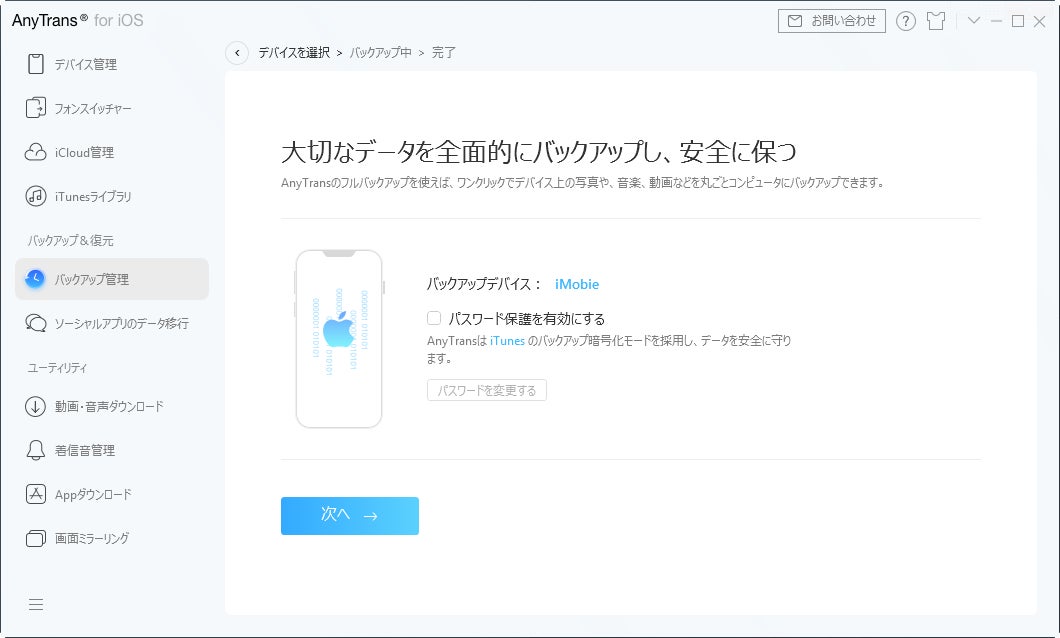Click the 着信音管理 bell icon

[x=35, y=450]
